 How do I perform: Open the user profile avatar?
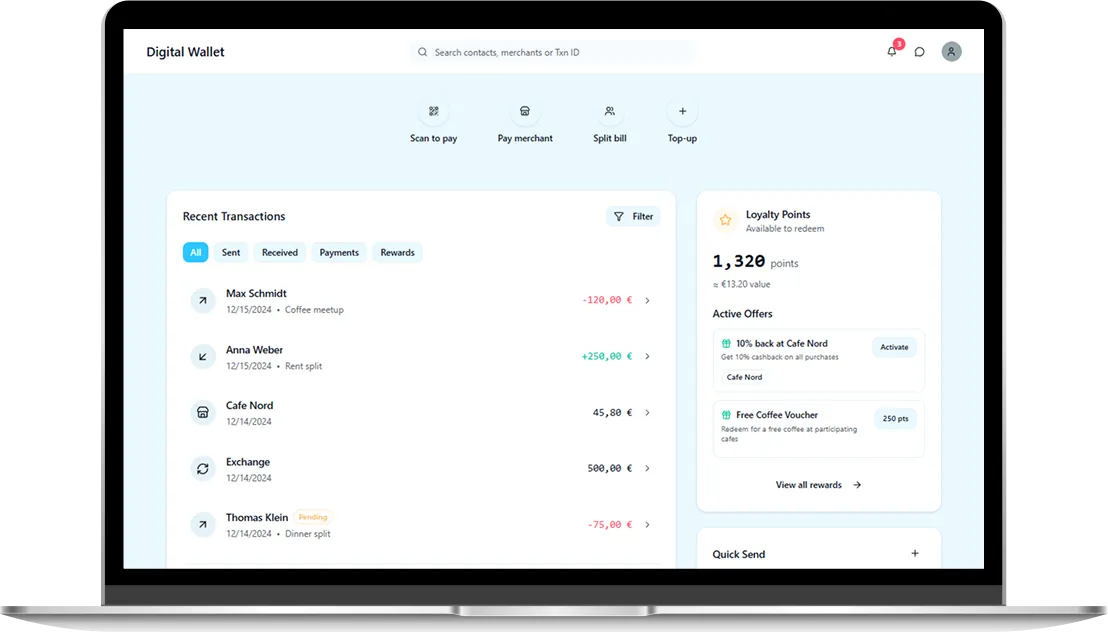(951, 52)
